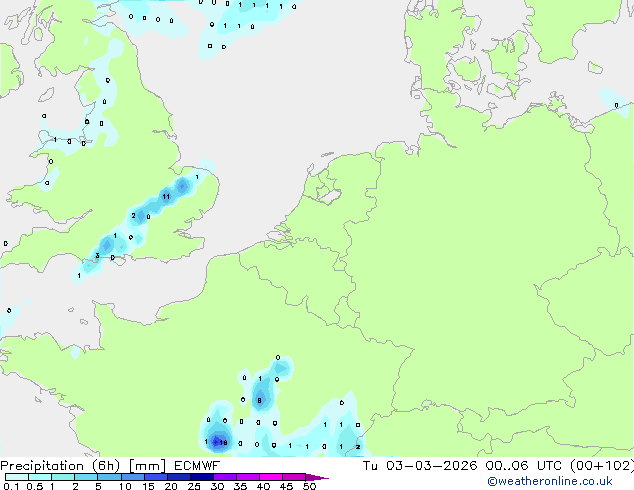Click the 40–45 mm magenta swatch
The width and height of the screenshot is (634, 490).
pos(271,477)
